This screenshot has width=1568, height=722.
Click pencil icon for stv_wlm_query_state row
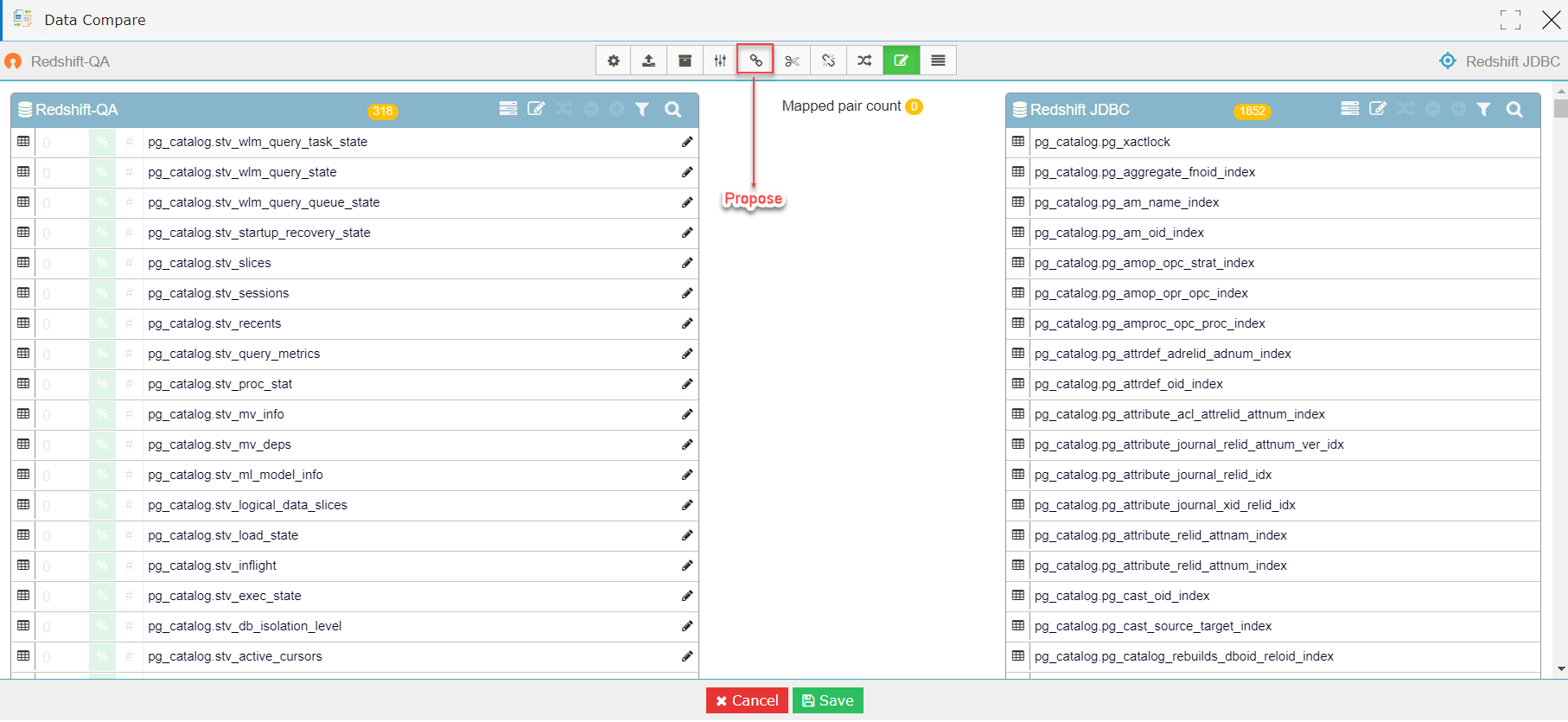687,172
